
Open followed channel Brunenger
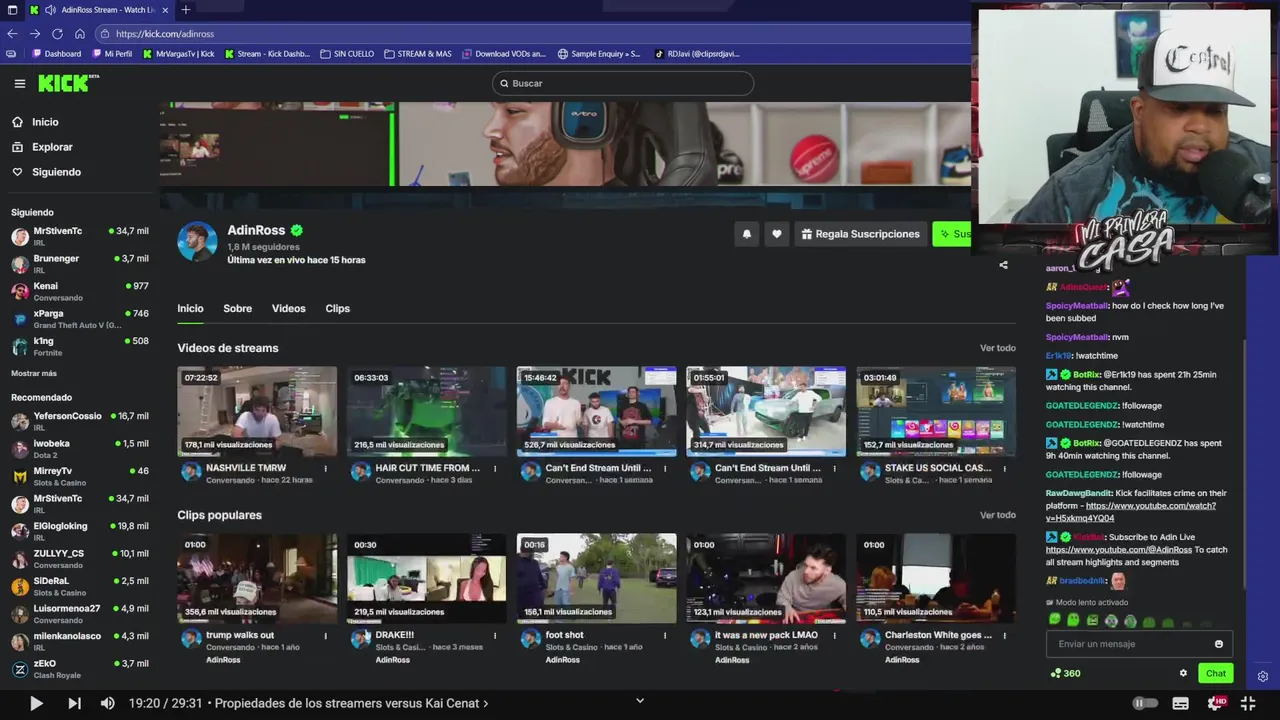80,263
